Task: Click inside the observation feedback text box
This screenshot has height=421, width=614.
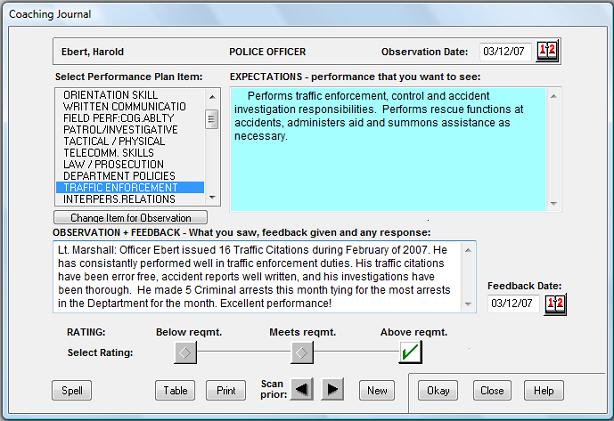Action: pos(265,276)
